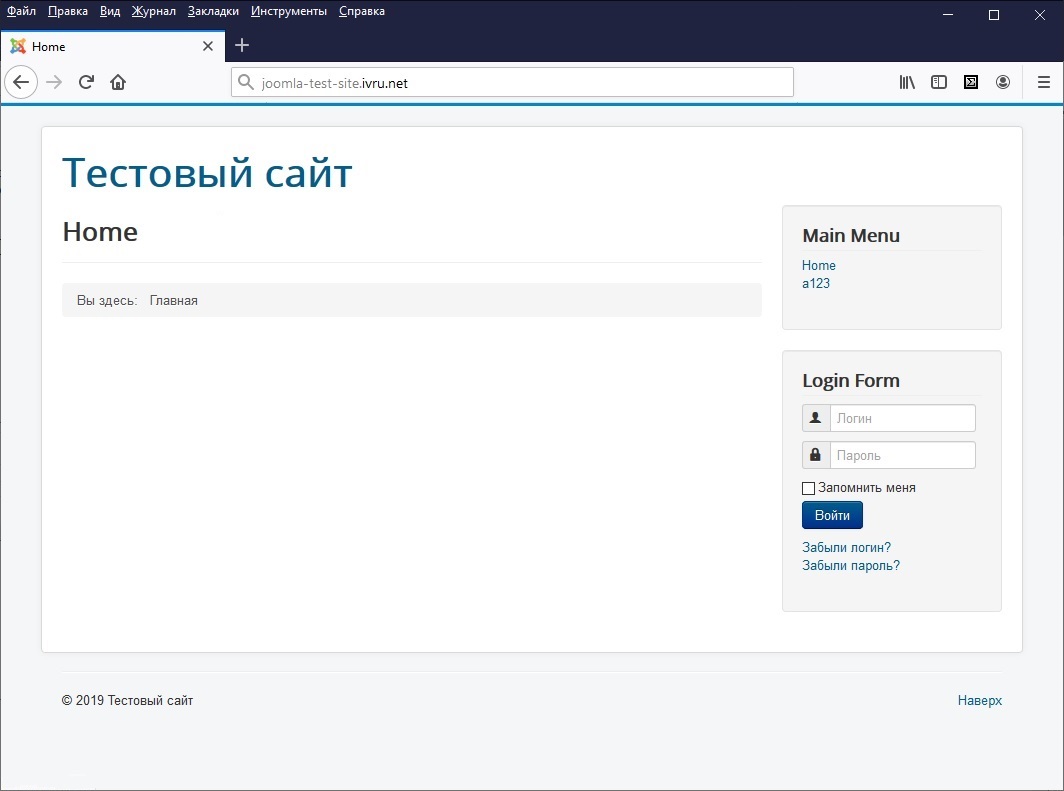The height and width of the screenshot is (791, 1064).
Task: Open the Файл menu
Action: pos(22,11)
